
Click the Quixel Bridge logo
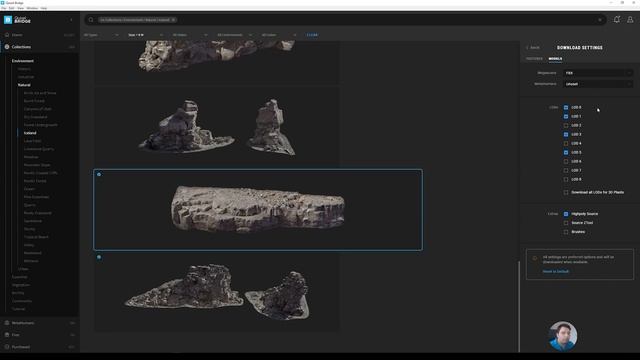(x=17, y=20)
